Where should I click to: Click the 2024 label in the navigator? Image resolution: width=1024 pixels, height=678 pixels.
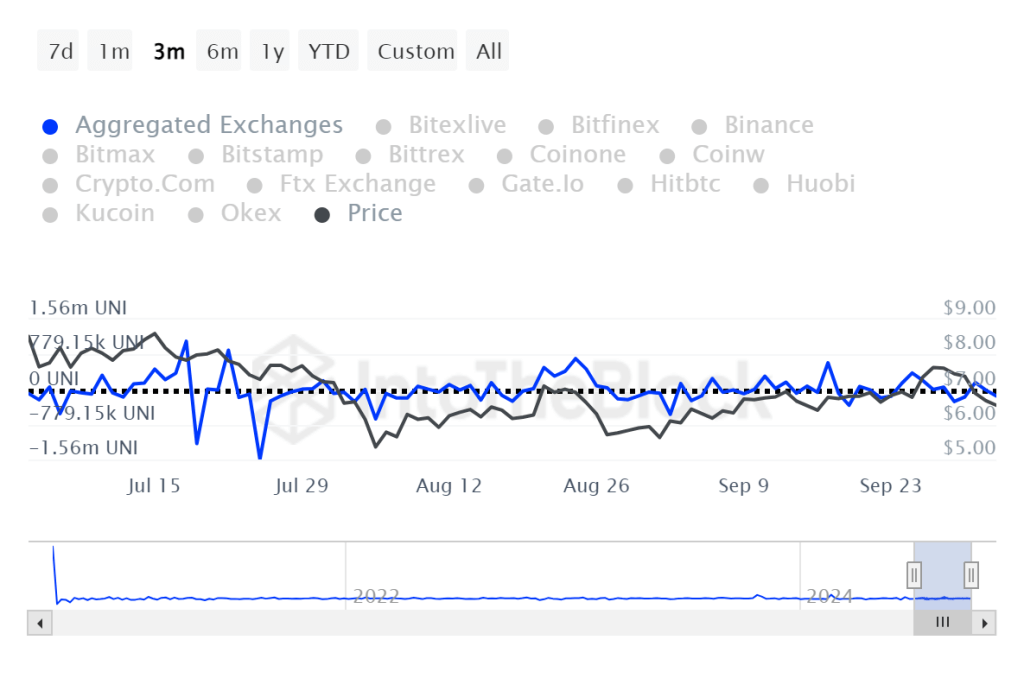point(829,596)
